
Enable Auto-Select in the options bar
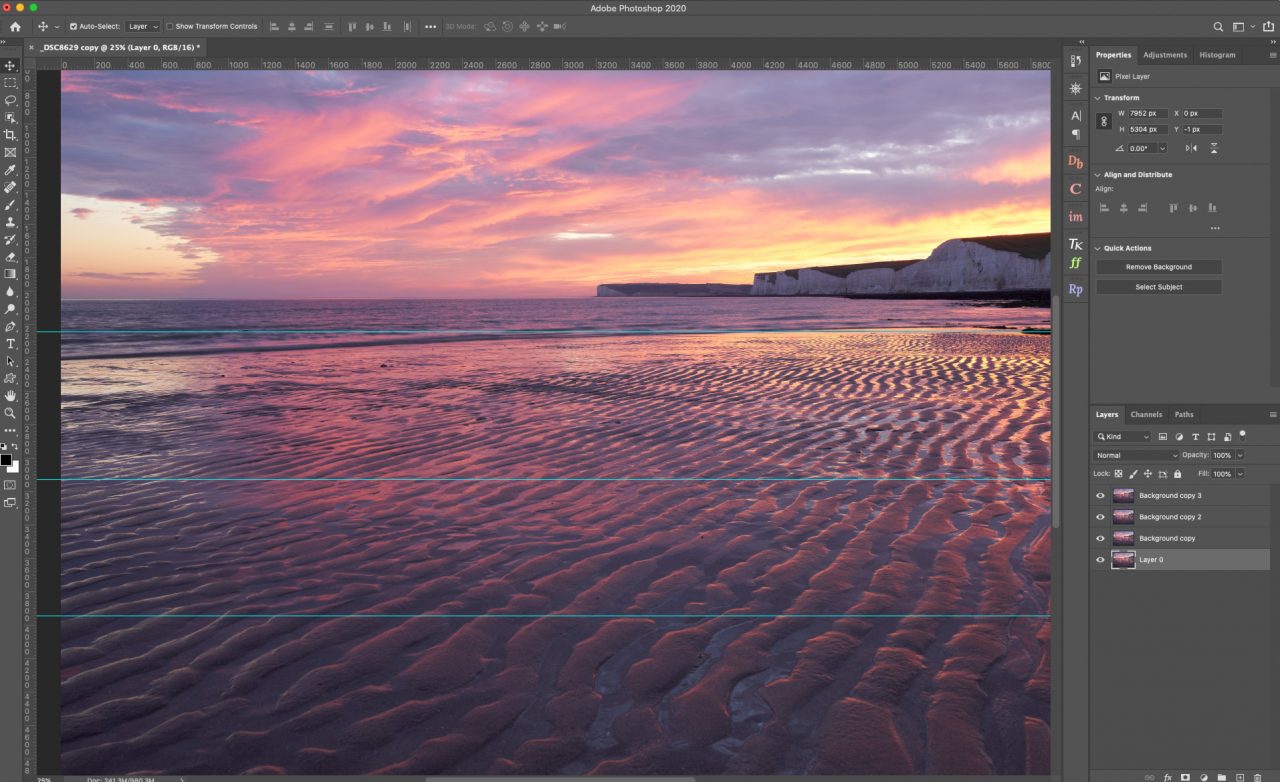point(74,26)
